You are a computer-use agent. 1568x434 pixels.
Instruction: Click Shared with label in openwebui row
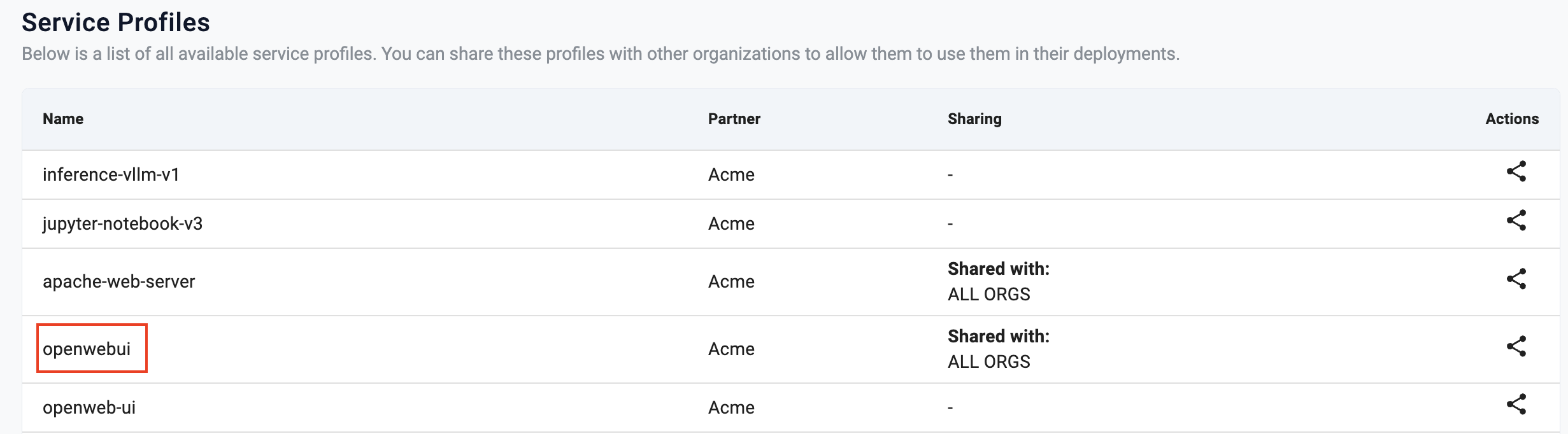(998, 337)
